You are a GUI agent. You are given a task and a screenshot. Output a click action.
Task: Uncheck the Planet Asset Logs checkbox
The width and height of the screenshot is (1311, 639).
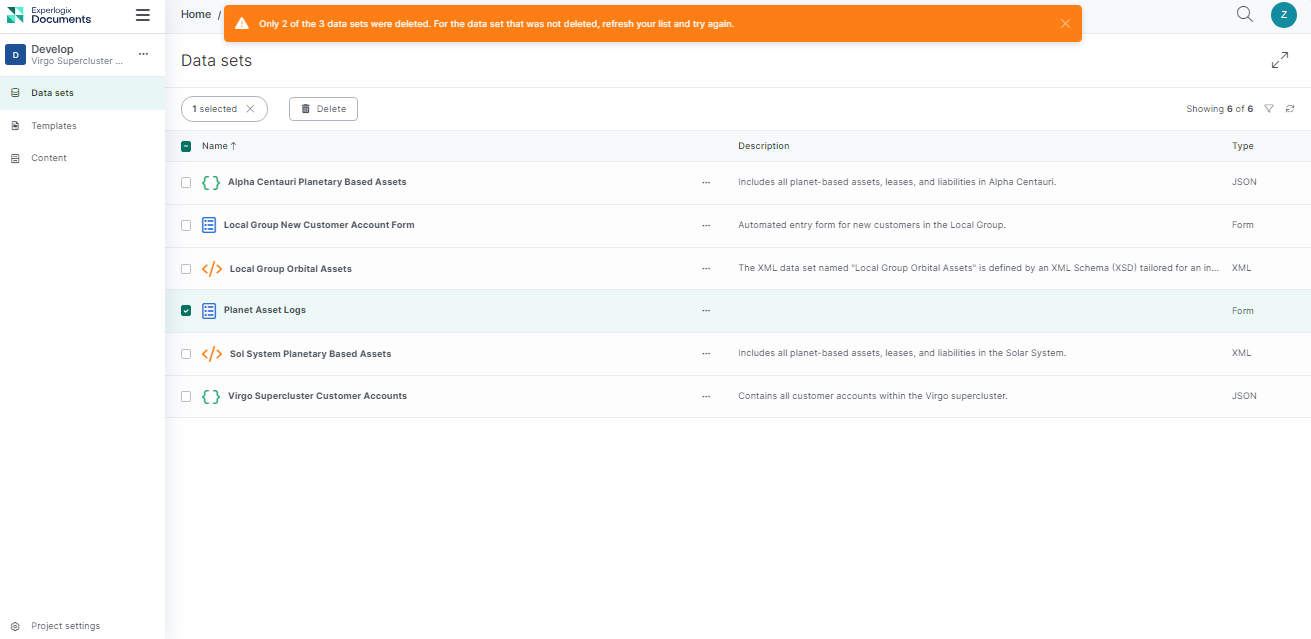tap(186, 311)
